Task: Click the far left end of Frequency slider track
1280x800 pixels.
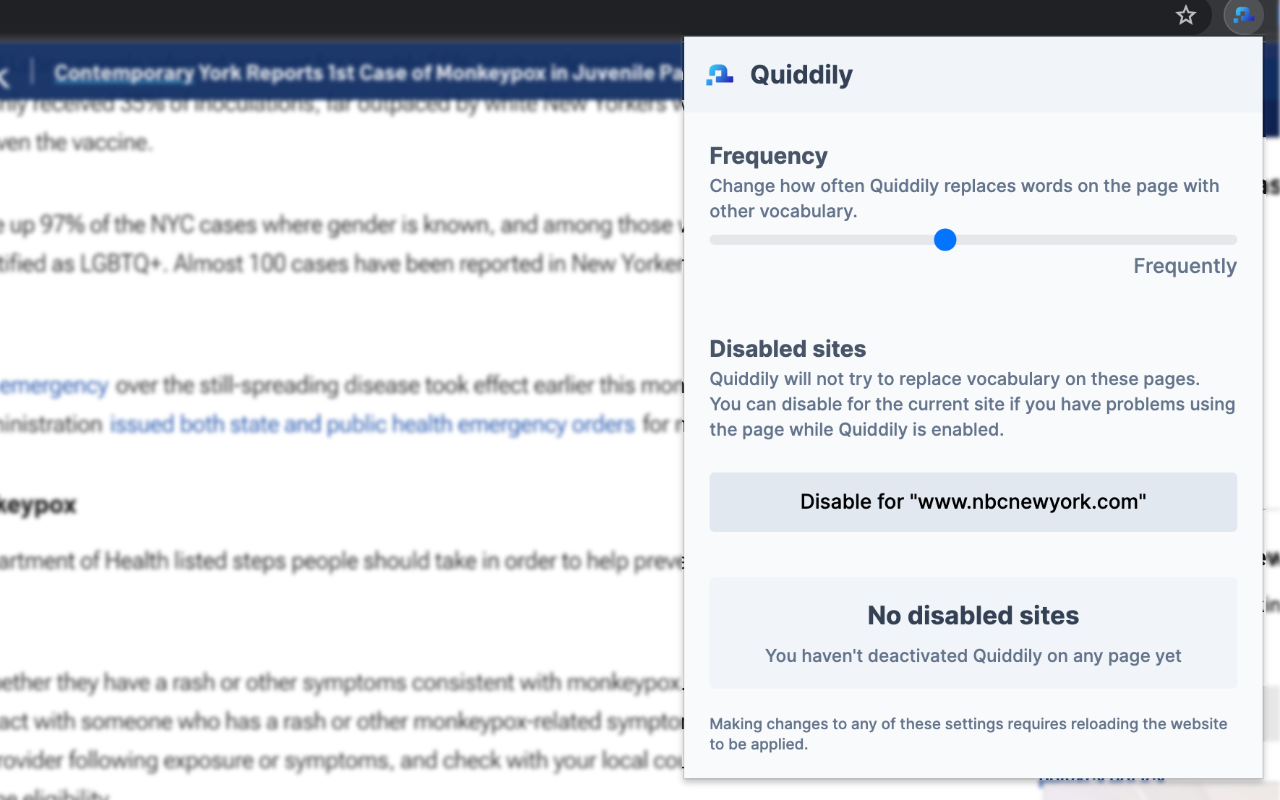Action: (713, 240)
